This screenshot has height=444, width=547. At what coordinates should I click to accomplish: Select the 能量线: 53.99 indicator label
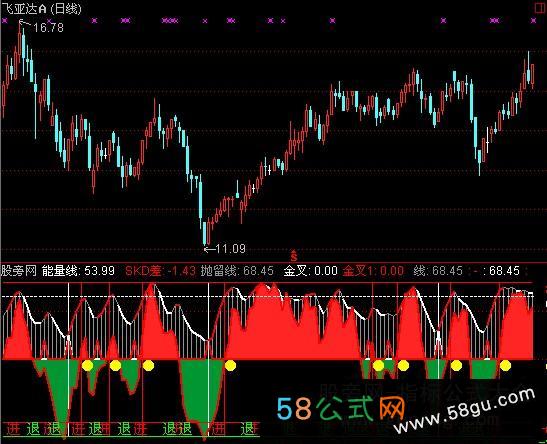pyautogui.click(x=78, y=271)
